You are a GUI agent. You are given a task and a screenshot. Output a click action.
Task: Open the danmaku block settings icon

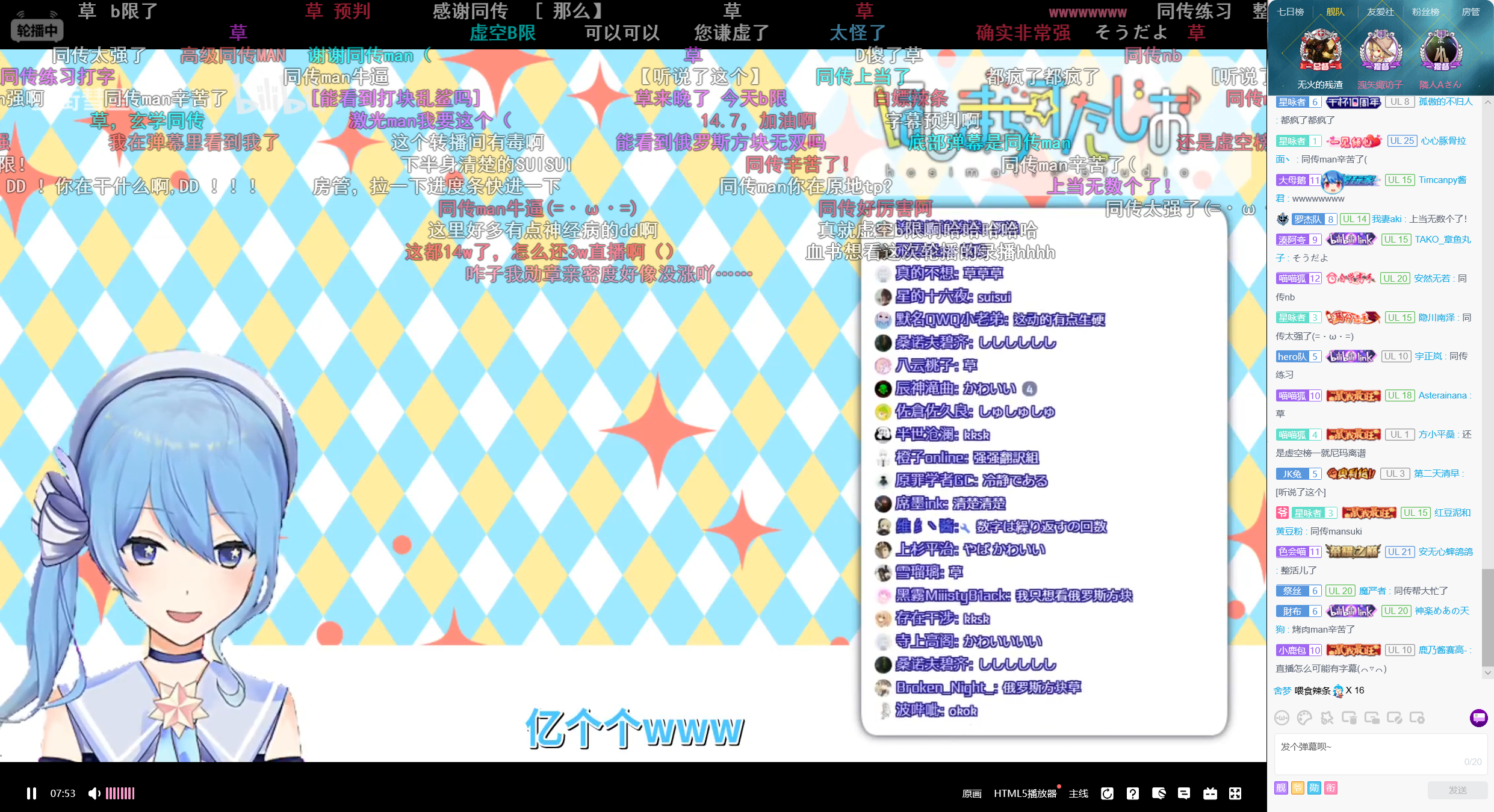pyautogui.click(x=1159, y=793)
